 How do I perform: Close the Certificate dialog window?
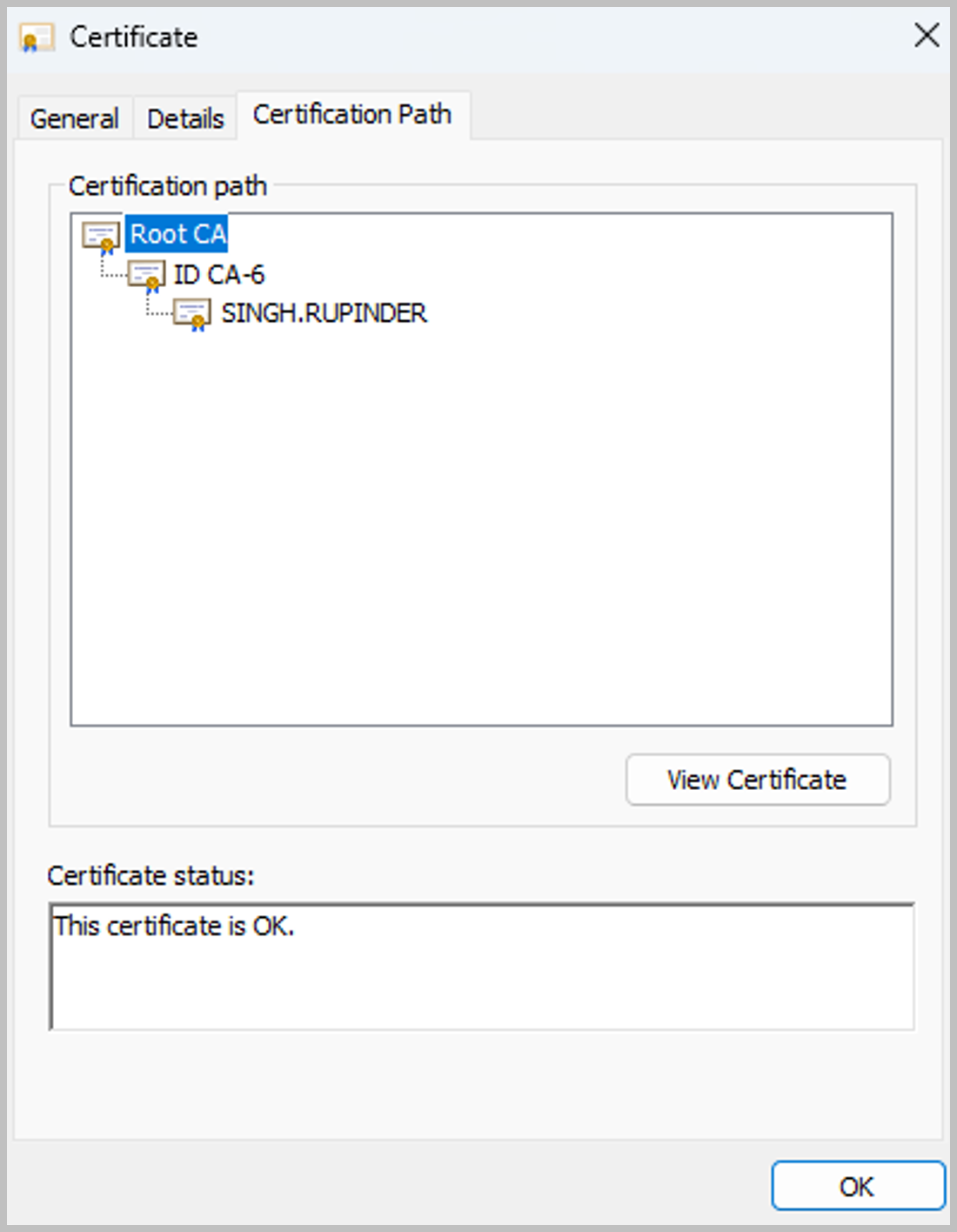(927, 36)
